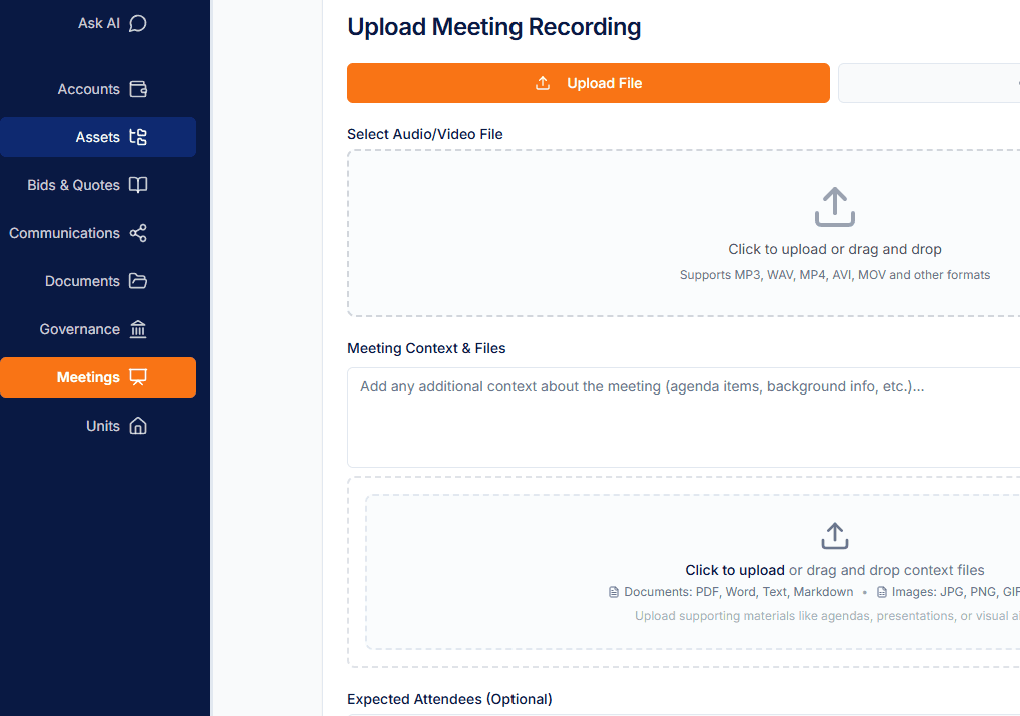
Task: Click the 'Upload Meeting Recording' heading
Action: pos(494,27)
